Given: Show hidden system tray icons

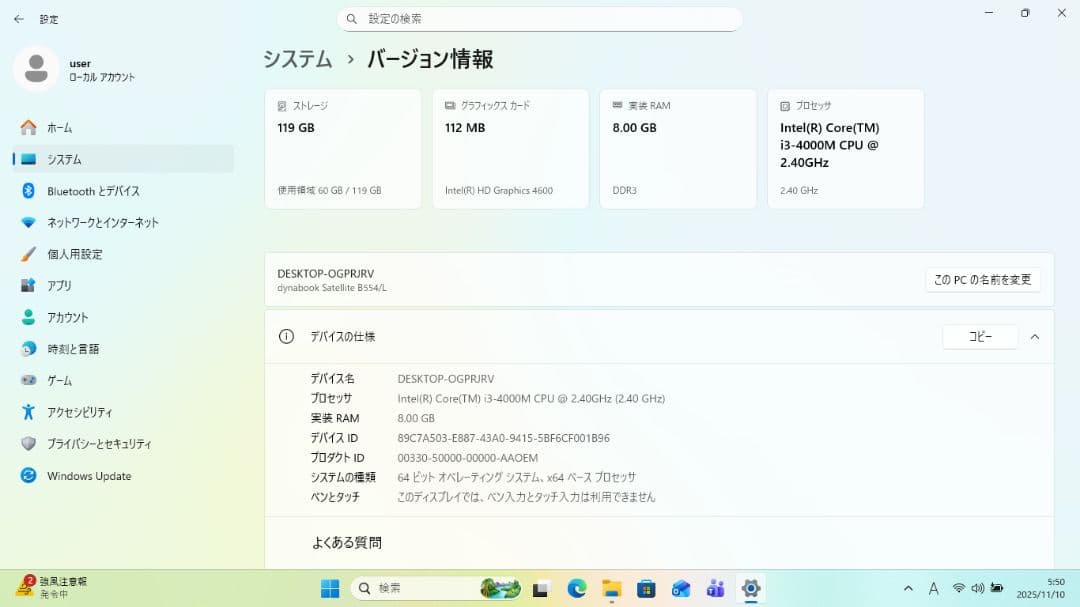Looking at the screenshot, I should [908, 589].
